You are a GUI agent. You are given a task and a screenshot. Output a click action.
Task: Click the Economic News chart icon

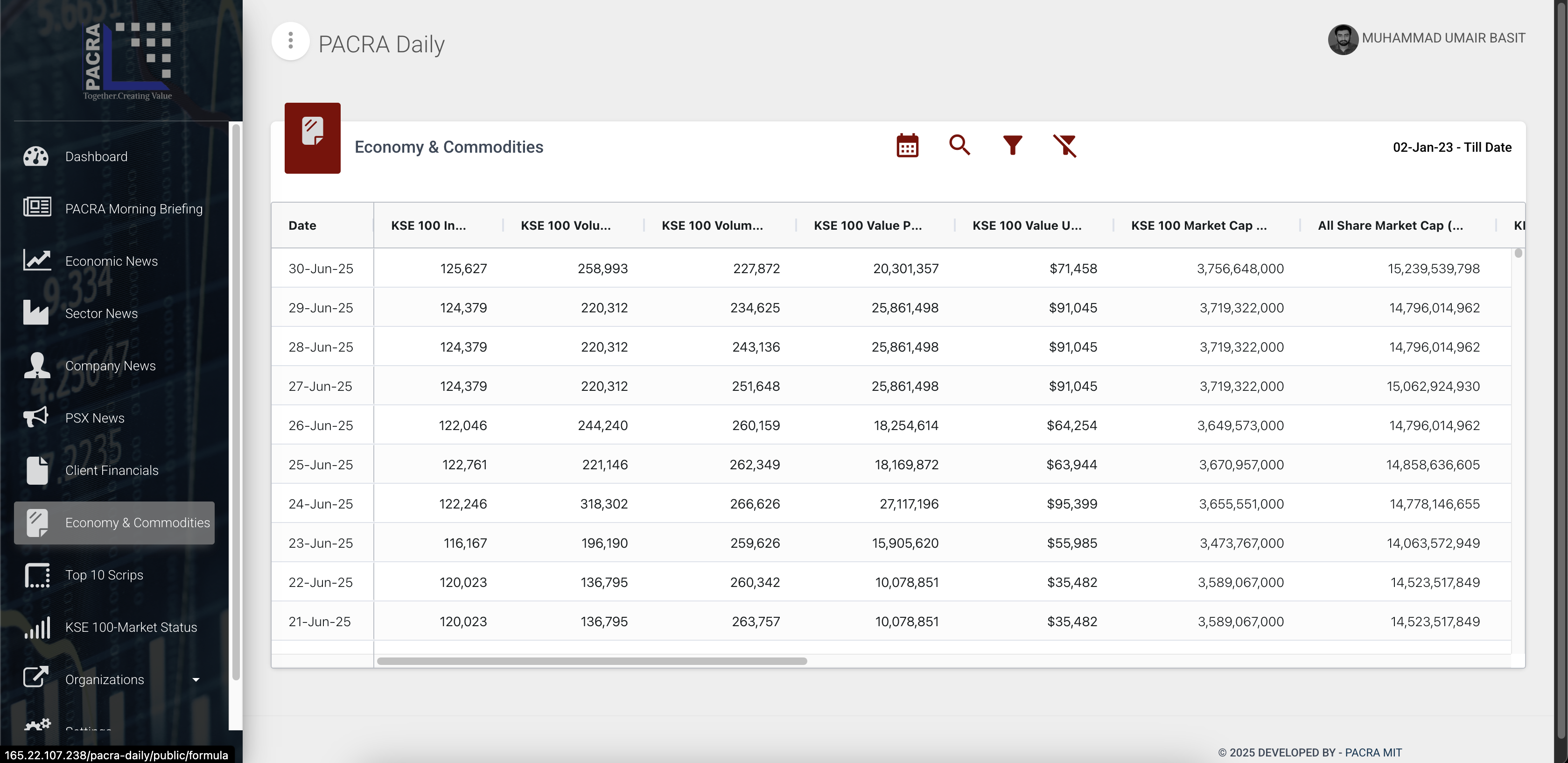36,260
